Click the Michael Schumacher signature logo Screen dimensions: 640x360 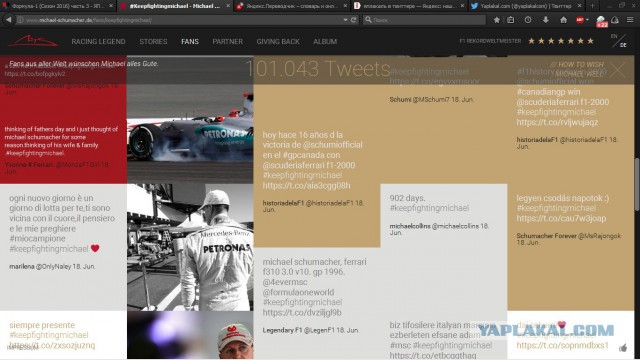[33, 41]
